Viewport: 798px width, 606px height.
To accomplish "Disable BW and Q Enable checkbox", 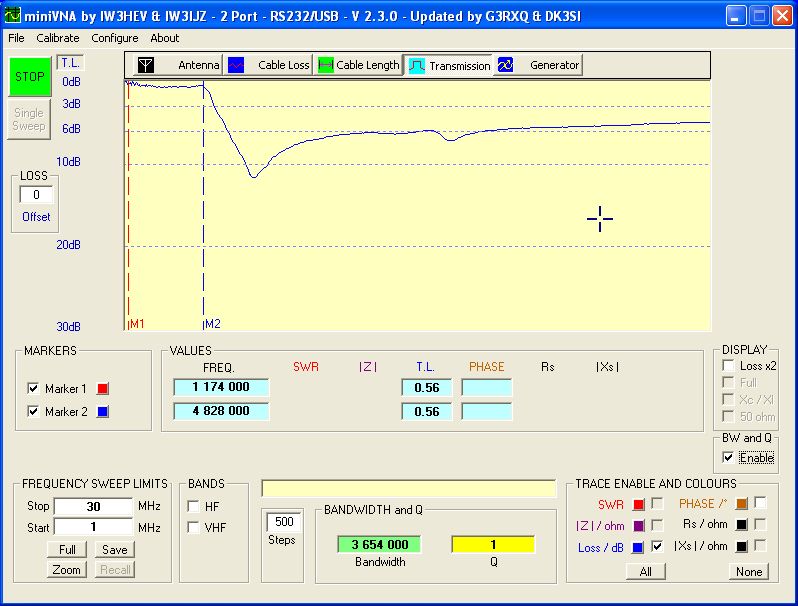I will point(728,458).
